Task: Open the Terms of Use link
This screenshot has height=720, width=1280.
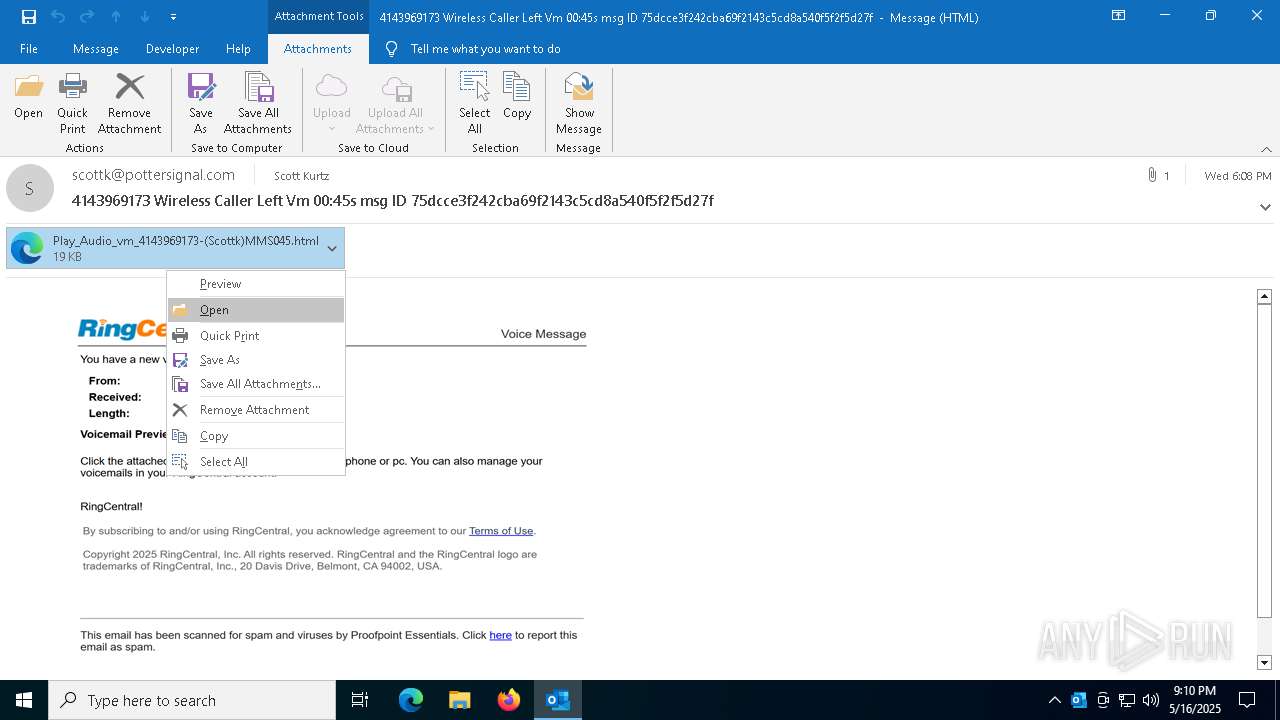Action: (501, 531)
